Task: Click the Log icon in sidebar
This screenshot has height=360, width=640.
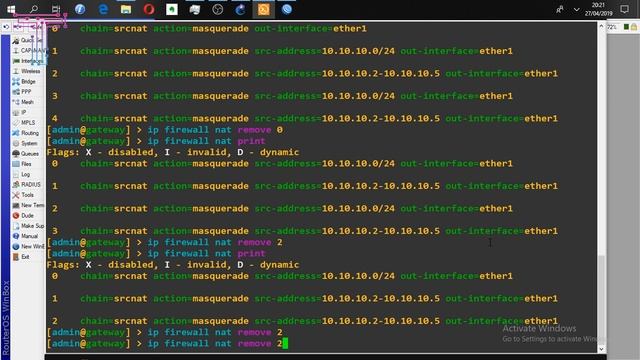Action: (x=16, y=174)
